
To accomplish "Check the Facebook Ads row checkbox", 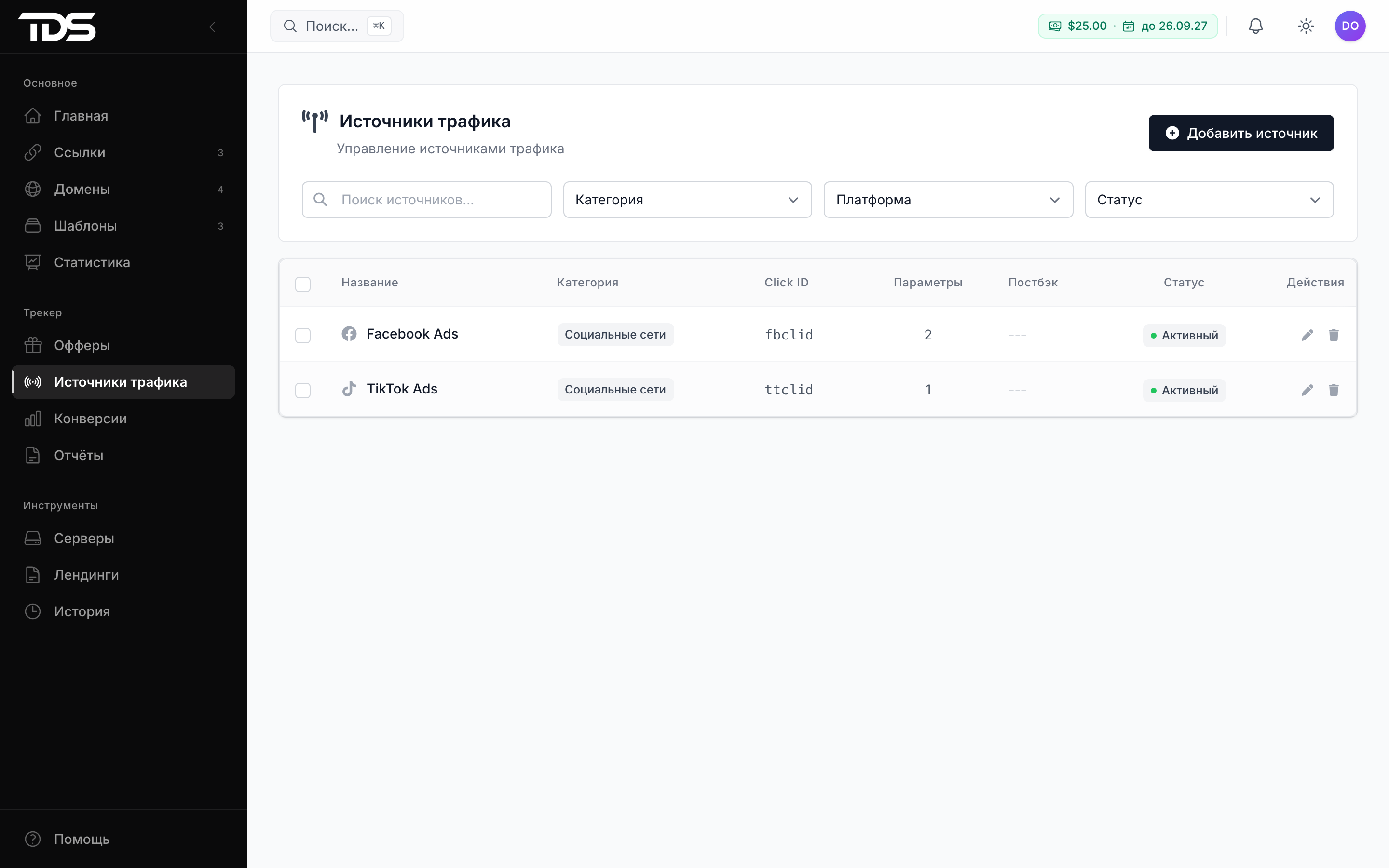I will pos(302,335).
